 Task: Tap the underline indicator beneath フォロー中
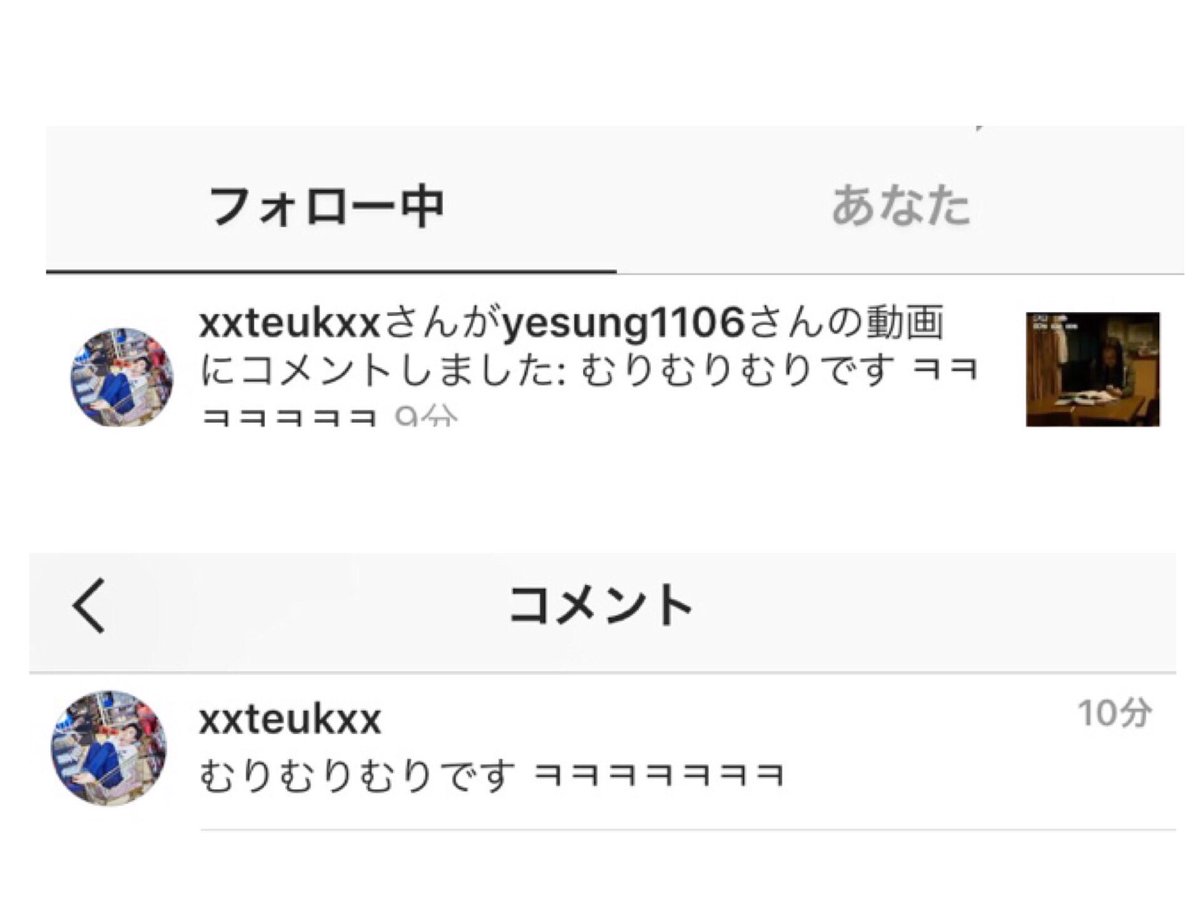(x=331, y=270)
